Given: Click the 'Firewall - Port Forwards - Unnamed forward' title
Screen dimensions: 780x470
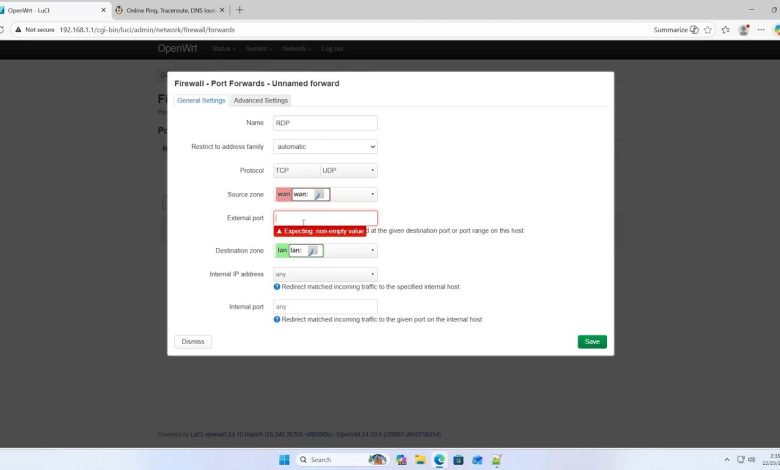Looking at the screenshot, I should point(257,84).
